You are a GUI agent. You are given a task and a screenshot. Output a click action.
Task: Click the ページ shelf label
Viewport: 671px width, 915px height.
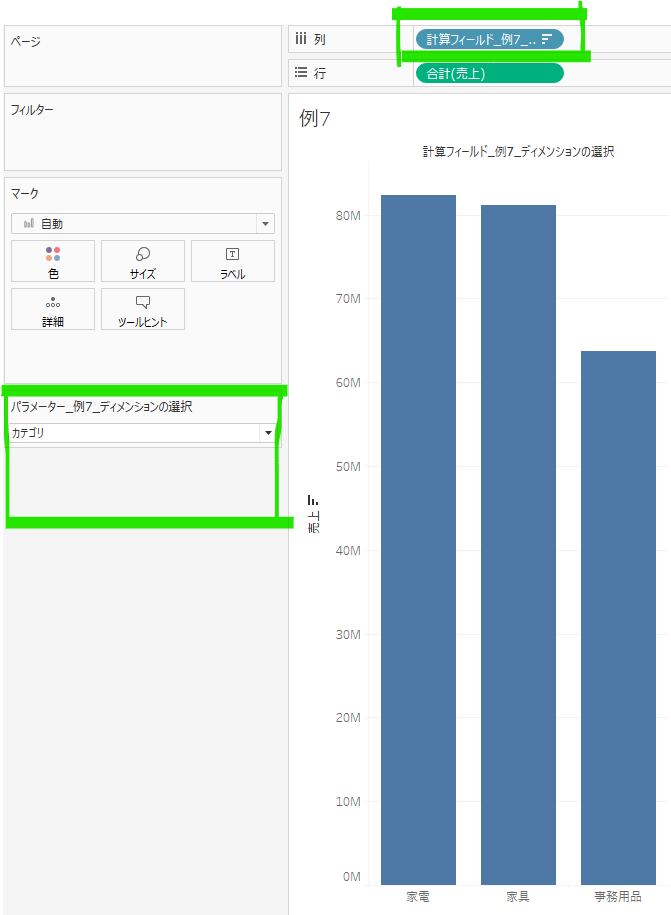[x=26, y=41]
